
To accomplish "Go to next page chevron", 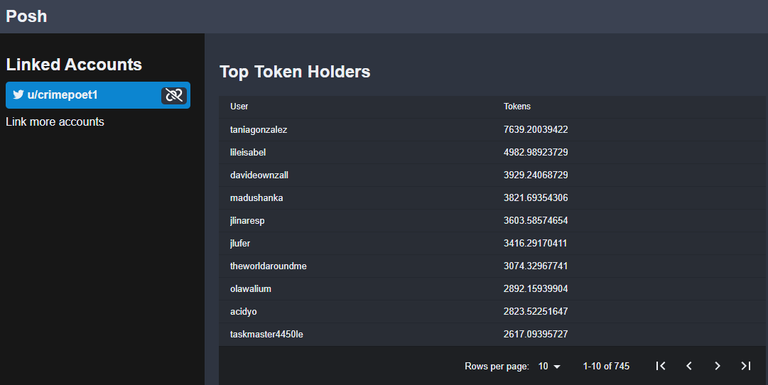I will pyautogui.click(x=717, y=366).
